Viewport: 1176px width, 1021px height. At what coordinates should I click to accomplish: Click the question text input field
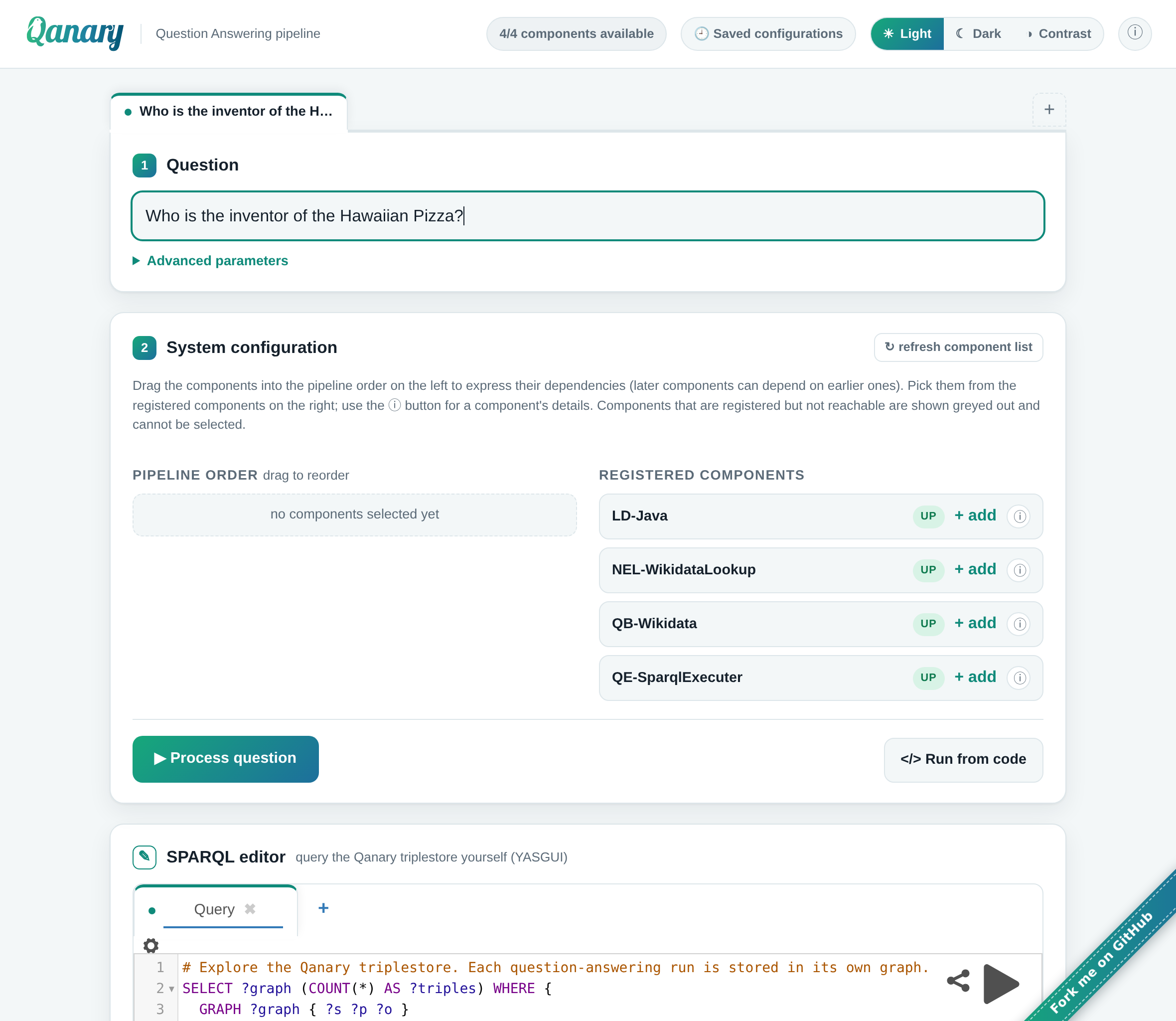point(588,216)
